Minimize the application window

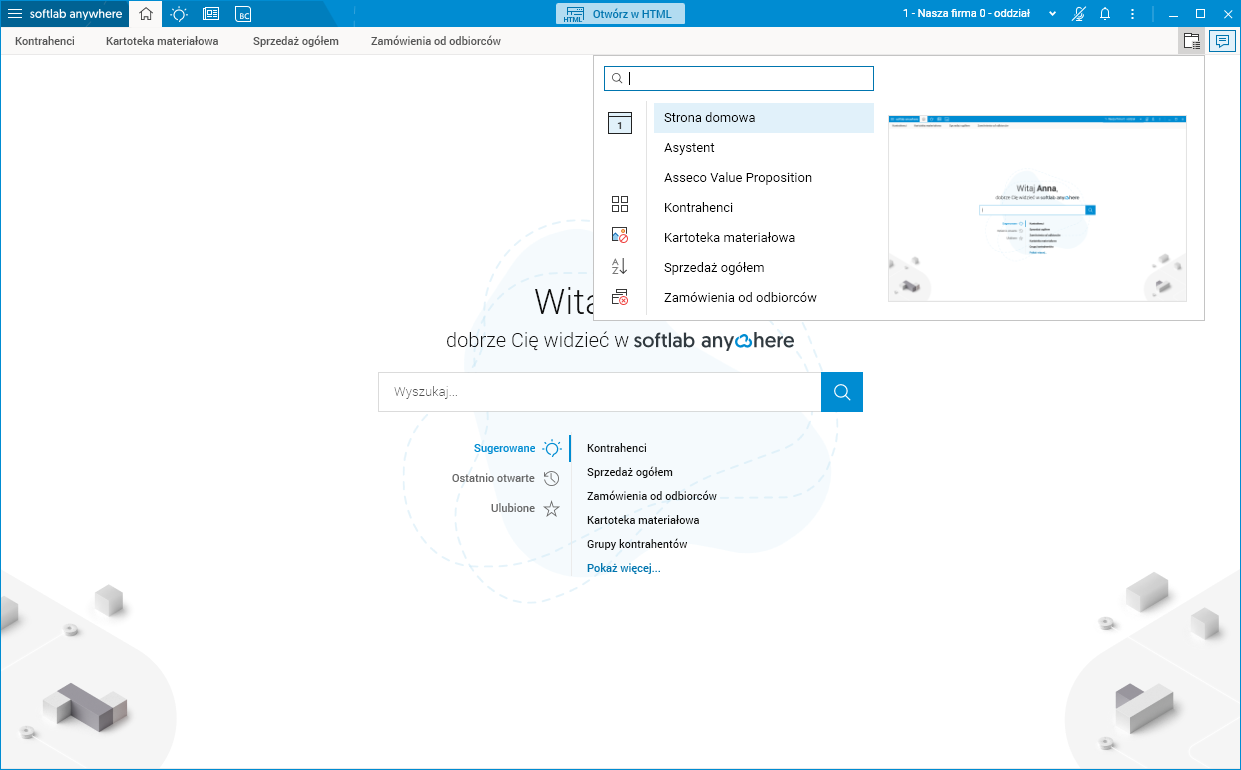1172,14
